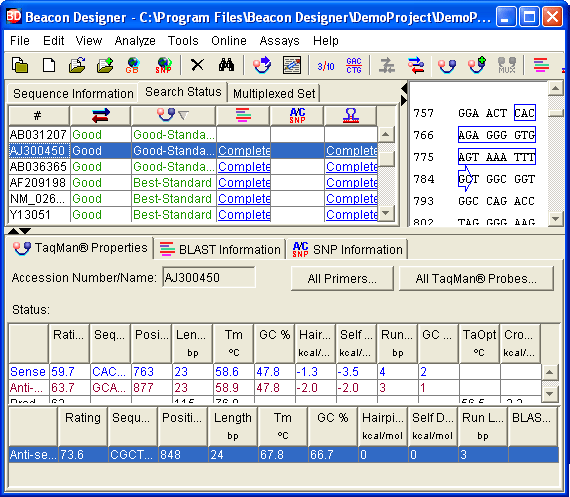The image size is (570, 497).
Task: Click the upward split-pane arrow
Action: point(13,231)
